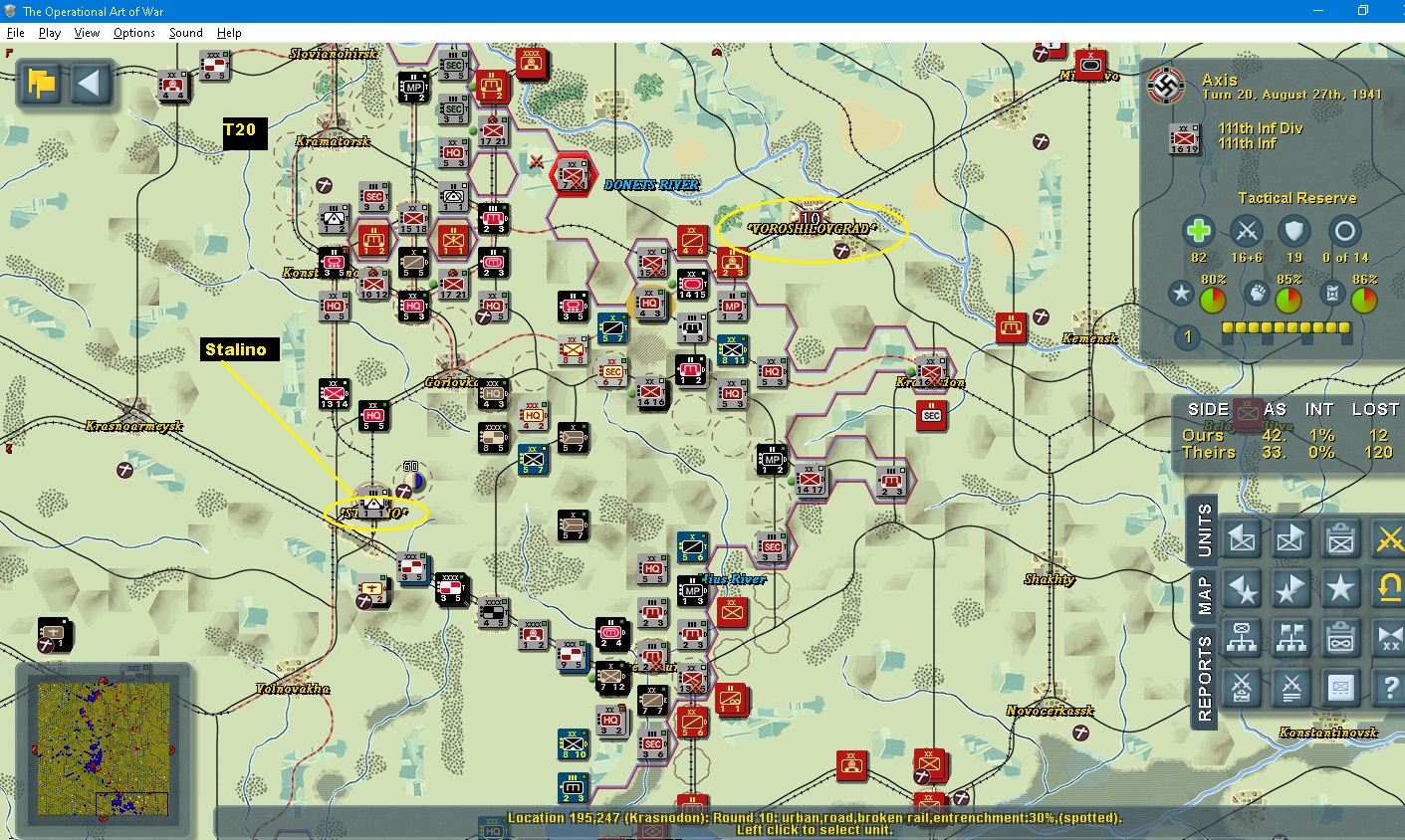Click the left-pointing triangle button near flags
The height and width of the screenshot is (840, 1405).
[x=90, y=84]
